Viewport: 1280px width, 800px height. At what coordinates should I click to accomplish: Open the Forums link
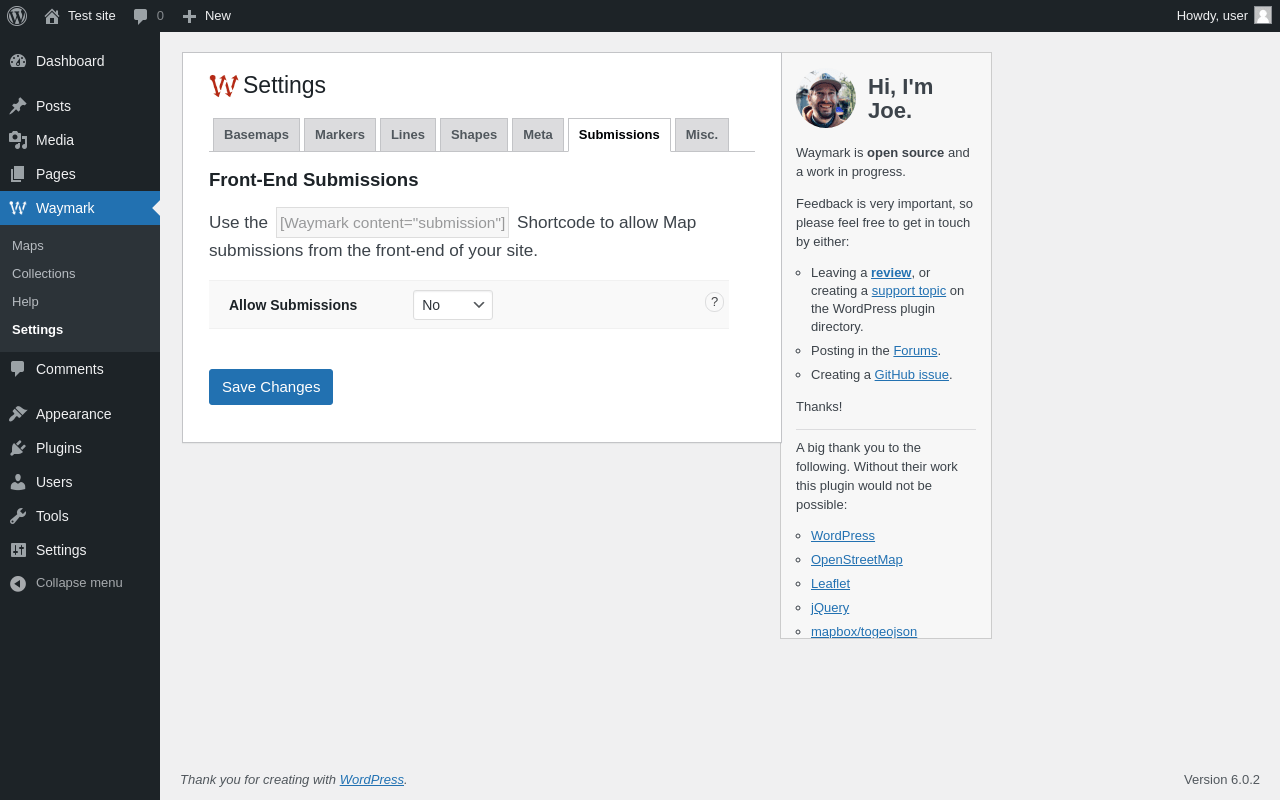tap(915, 351)
